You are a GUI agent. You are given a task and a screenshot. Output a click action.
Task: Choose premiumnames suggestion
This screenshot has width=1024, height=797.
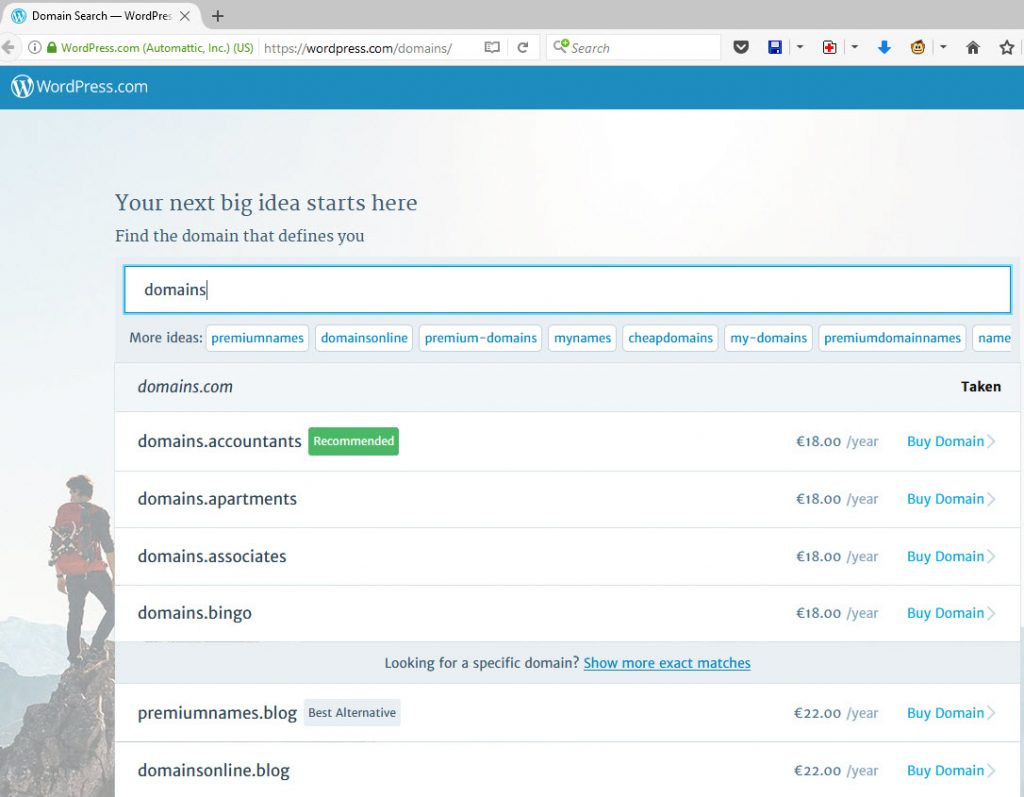pyautogui.click(x=257, y=338)
